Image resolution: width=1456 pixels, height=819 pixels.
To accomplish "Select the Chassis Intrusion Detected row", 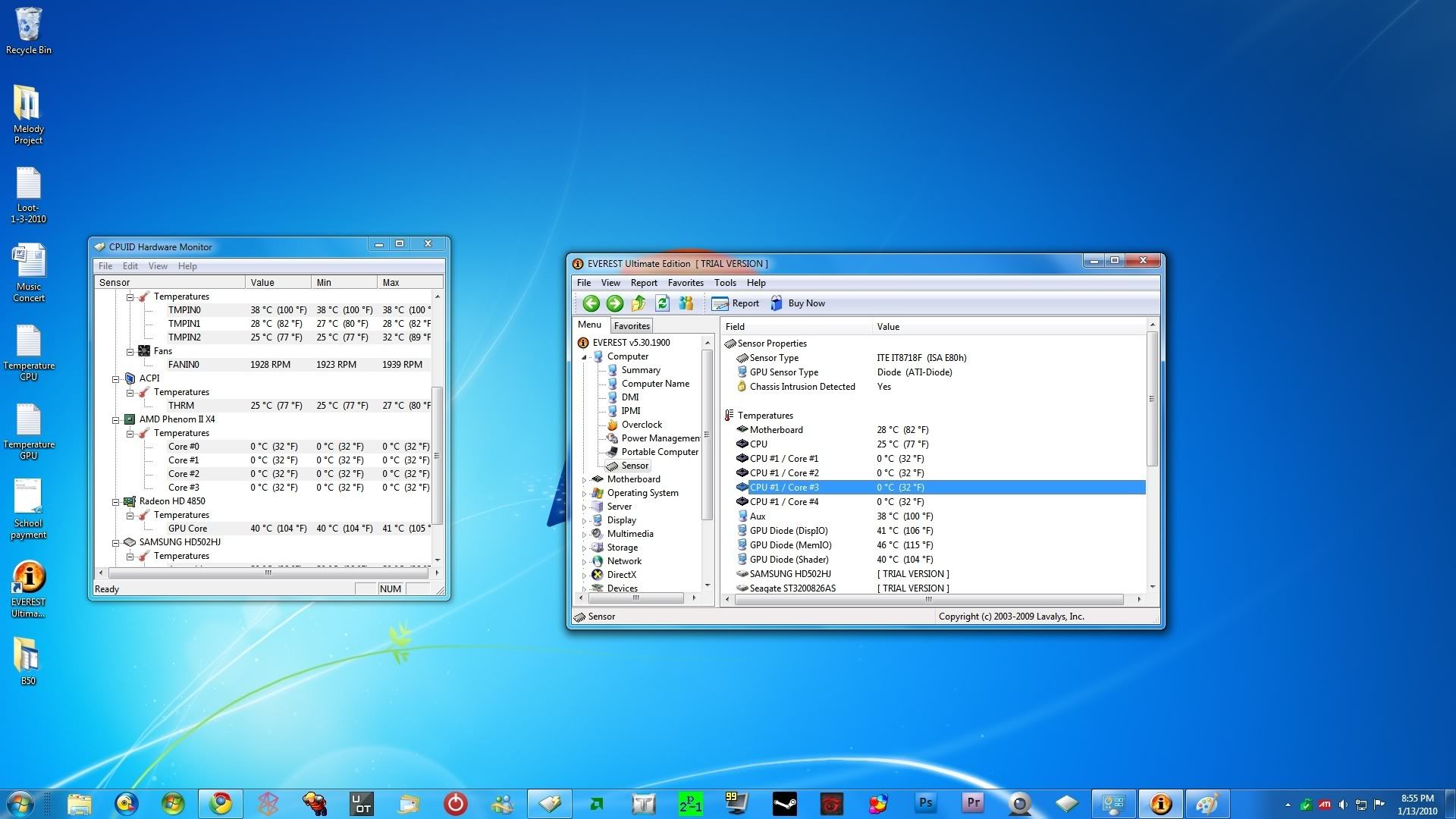I will 940,387.
